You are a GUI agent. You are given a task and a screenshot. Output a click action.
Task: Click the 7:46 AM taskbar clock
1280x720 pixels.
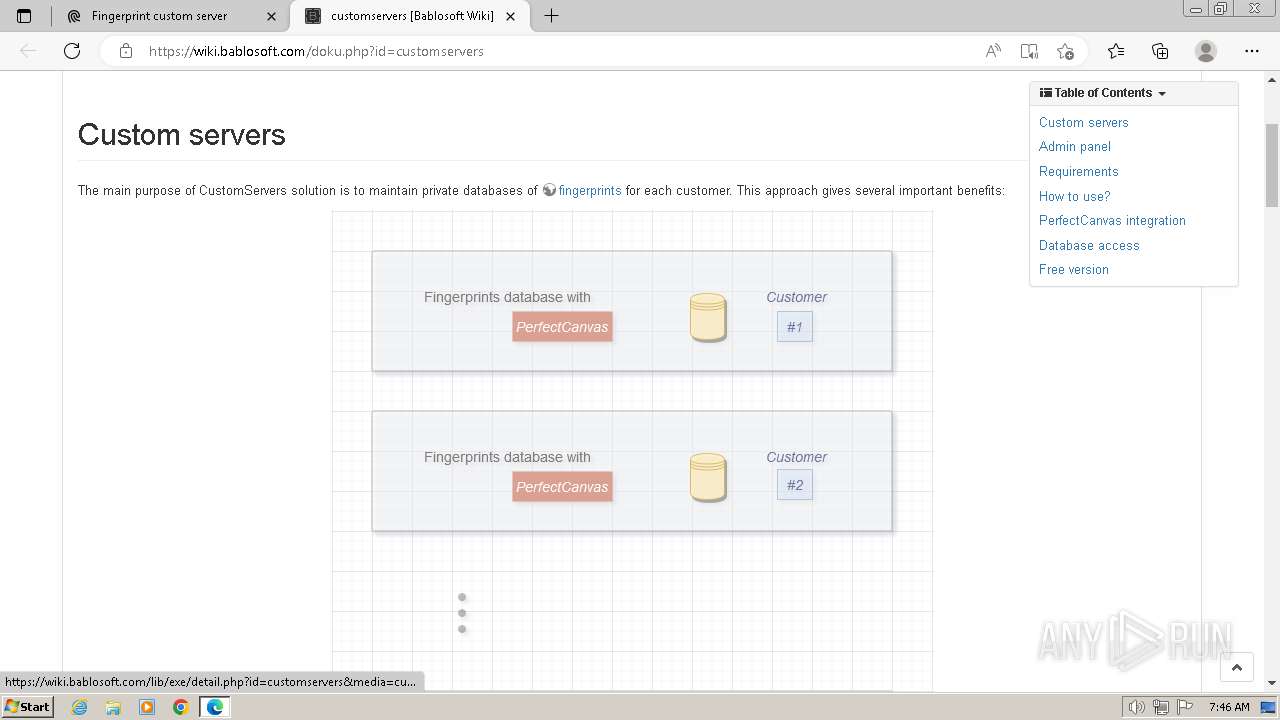(1229, 707)
